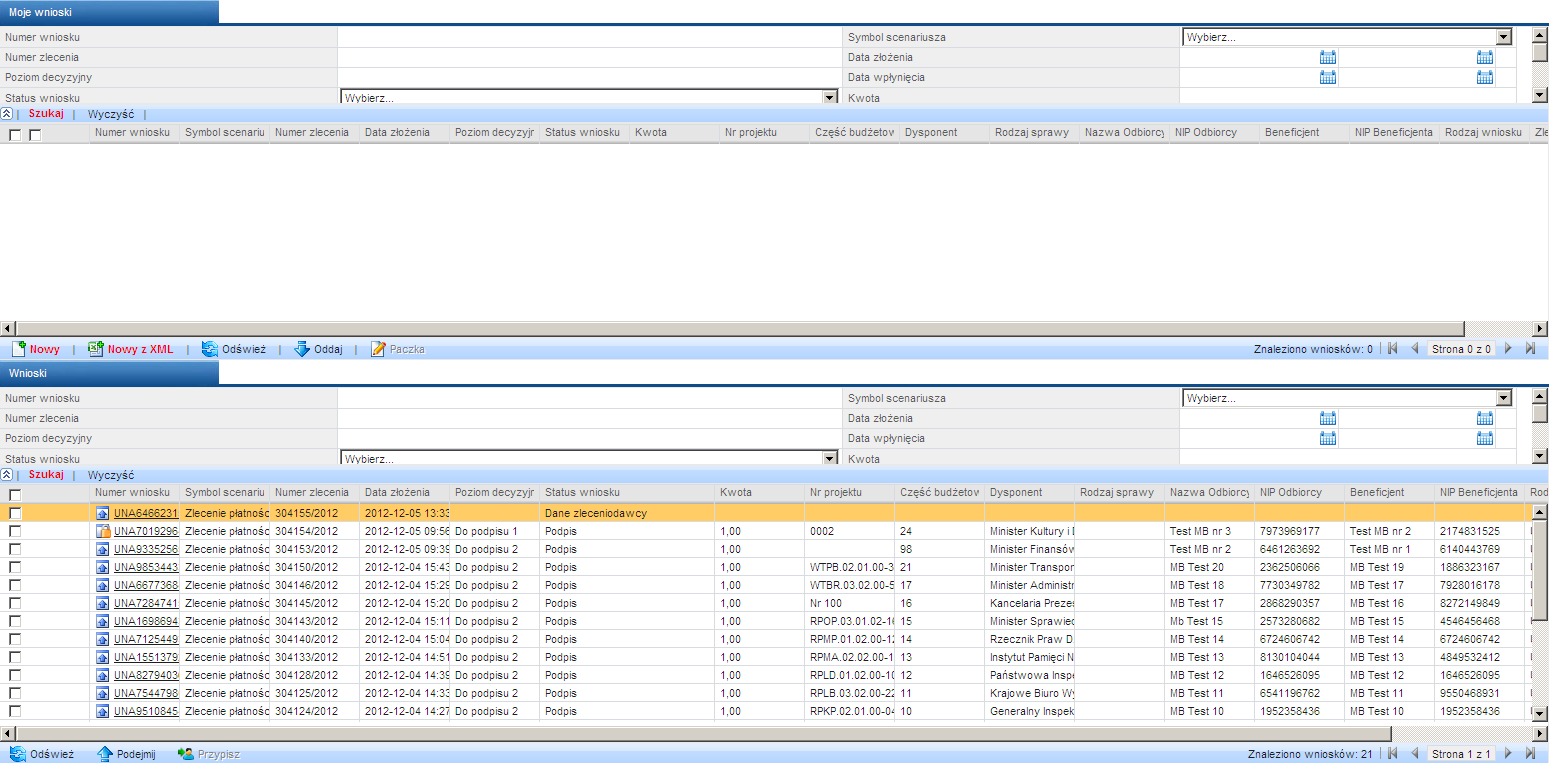Collapse the Wnioski search filter section

(x=7, y=475)
